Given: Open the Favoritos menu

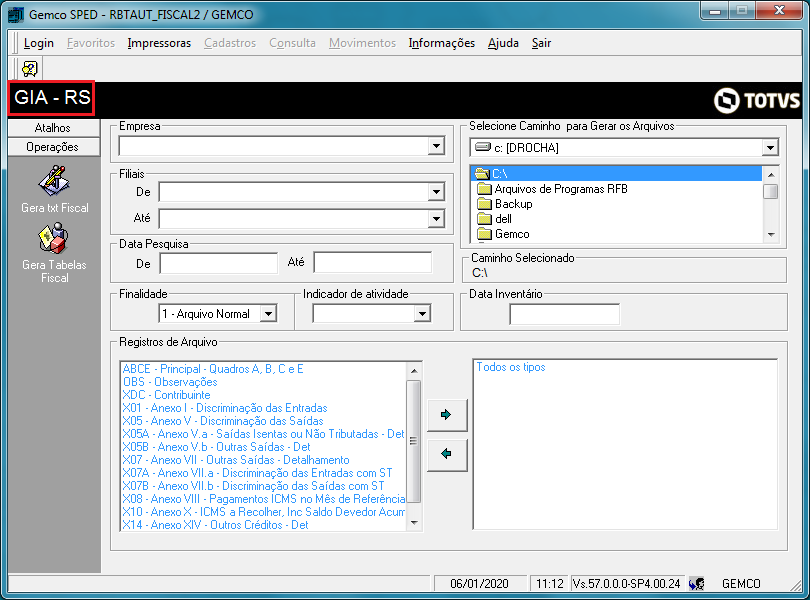Looking at the screenshot, I should coord(91,43).
